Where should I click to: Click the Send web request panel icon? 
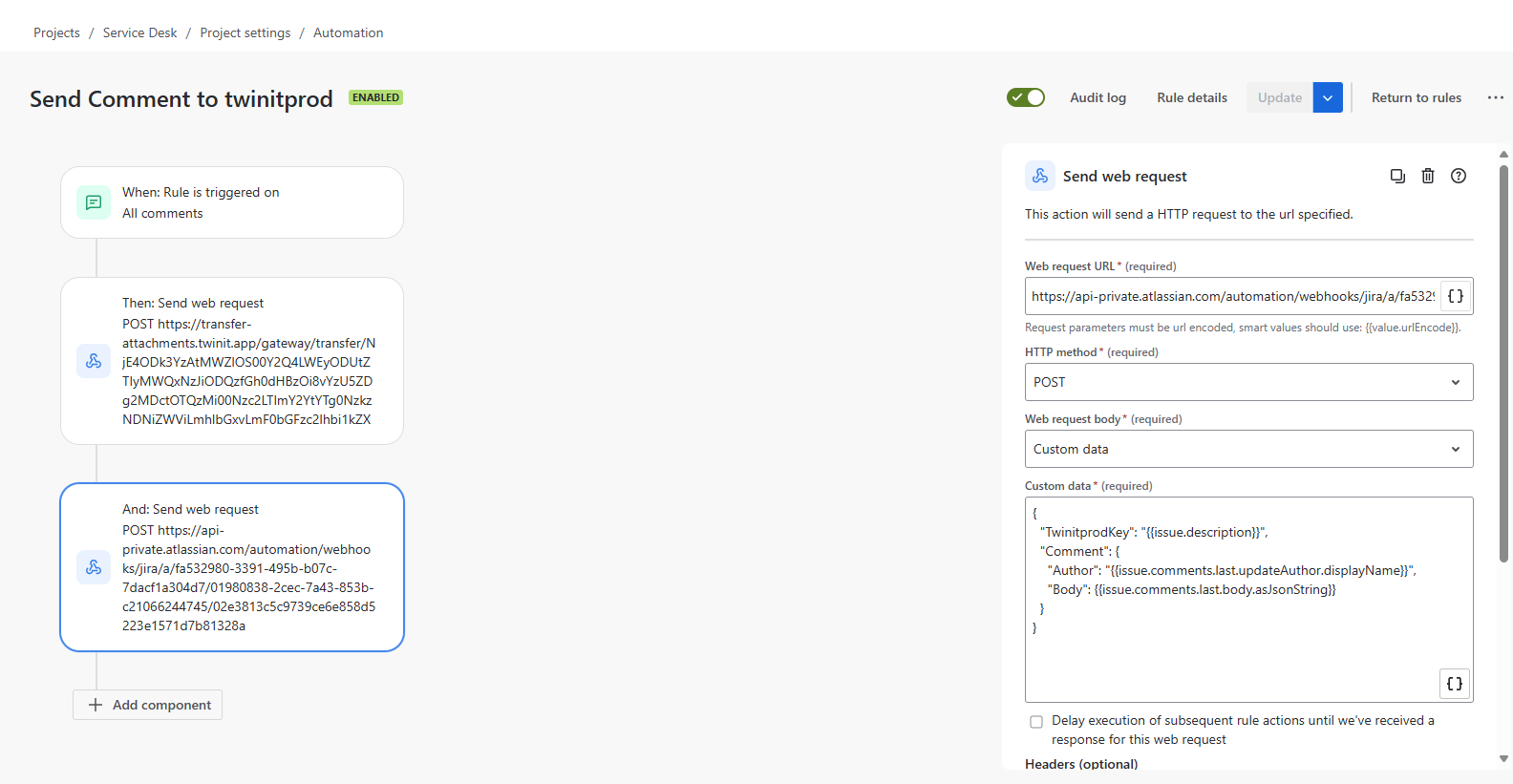point(1040,176)
